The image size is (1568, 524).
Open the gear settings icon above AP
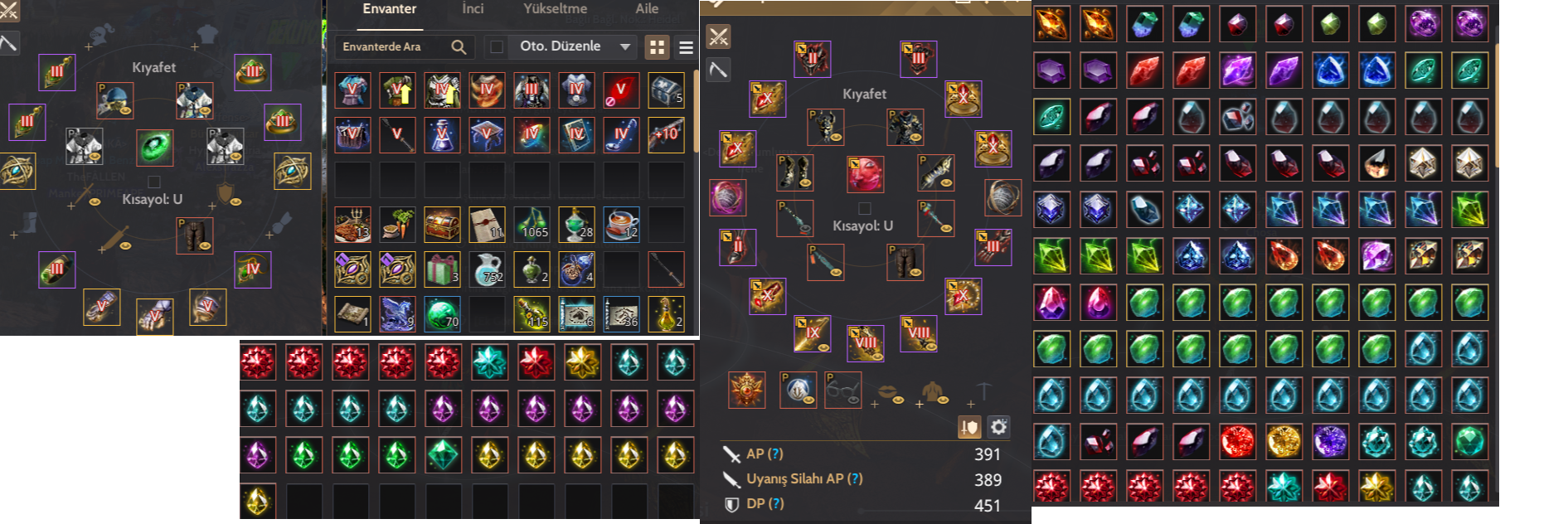[x=998, y=427]
